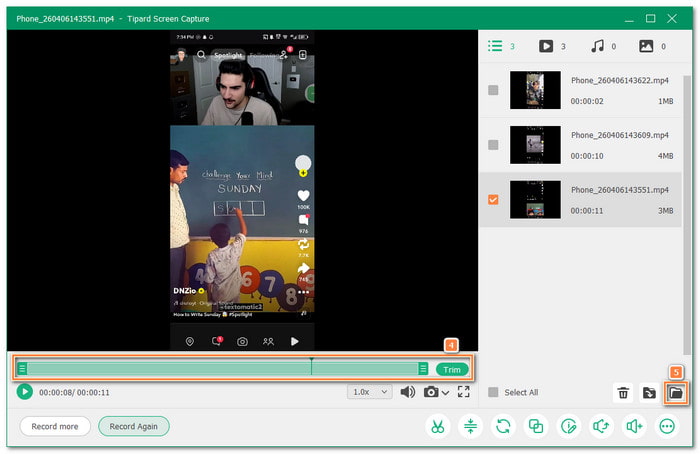The image size is (700, 454).
Task: Toggle the Select All checkbox
Action: coord(493,392)
